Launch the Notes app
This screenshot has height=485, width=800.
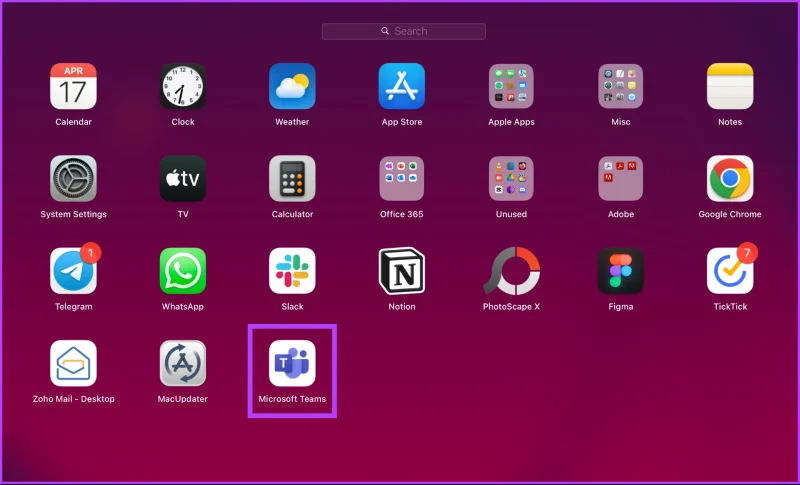click(730, 86)
